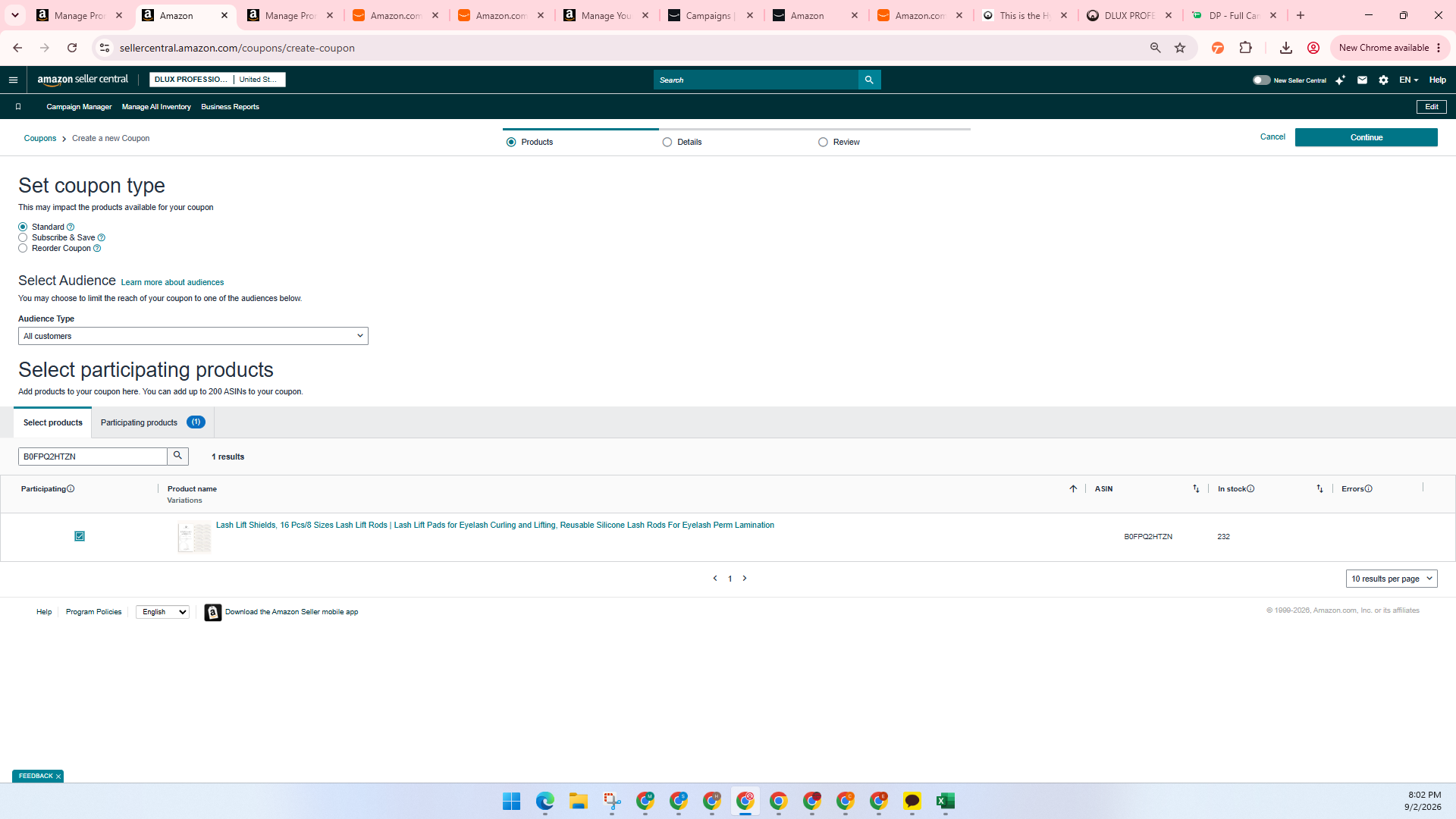Switch to Participating products tab

(x=152, y=422)
